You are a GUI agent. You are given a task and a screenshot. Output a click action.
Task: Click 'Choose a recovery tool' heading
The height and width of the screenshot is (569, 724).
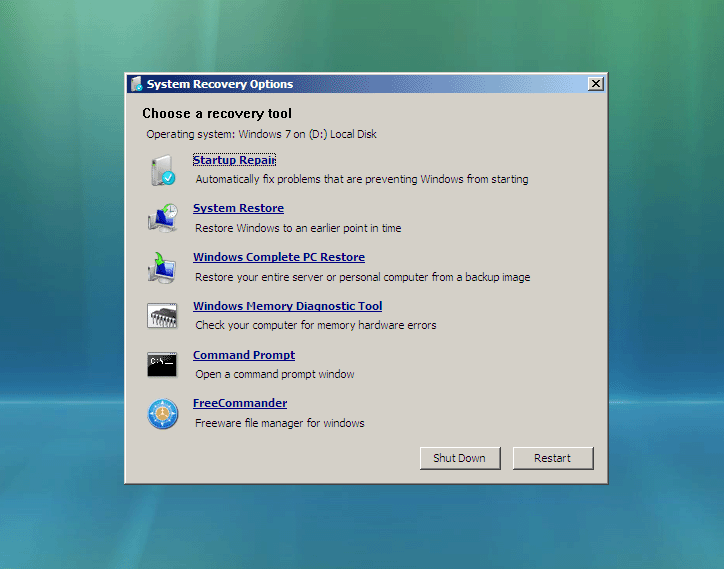coord(217,114)
